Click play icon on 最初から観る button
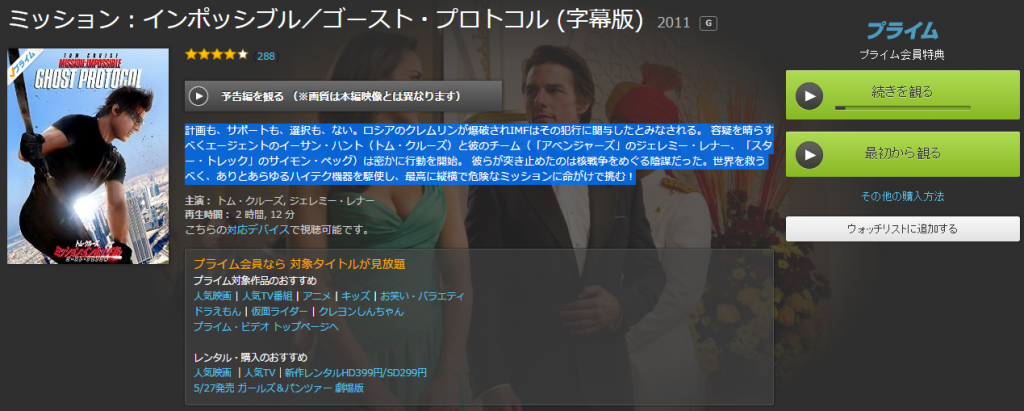The image size is (1024, 411). tap(809, 155)
